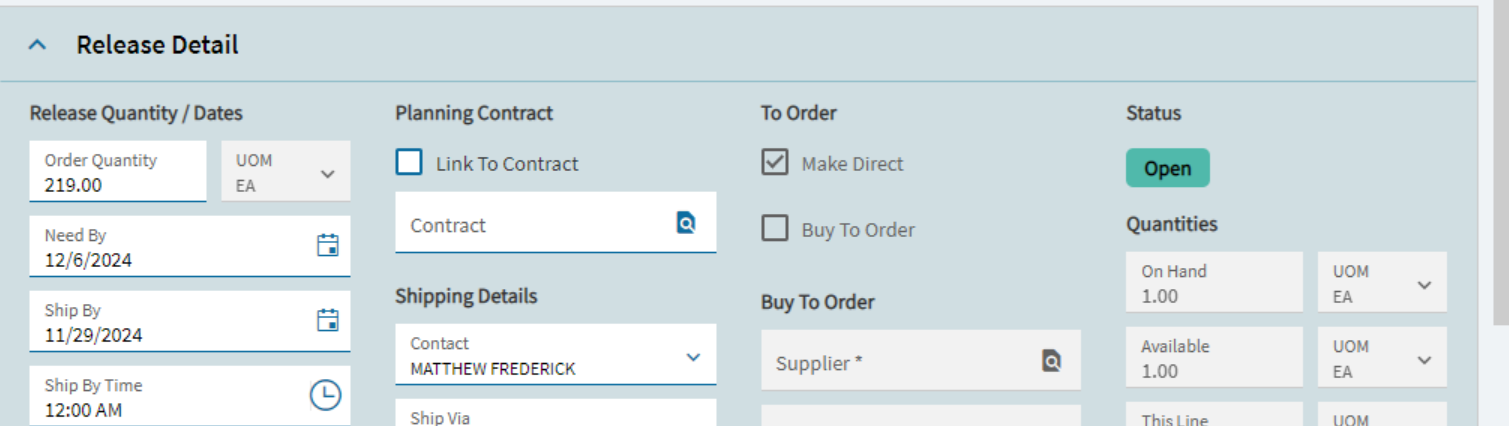Open the On Hand UOM dropdown
The width and height of the screenshot is (1509, 426).
(x=1382, y=284)
